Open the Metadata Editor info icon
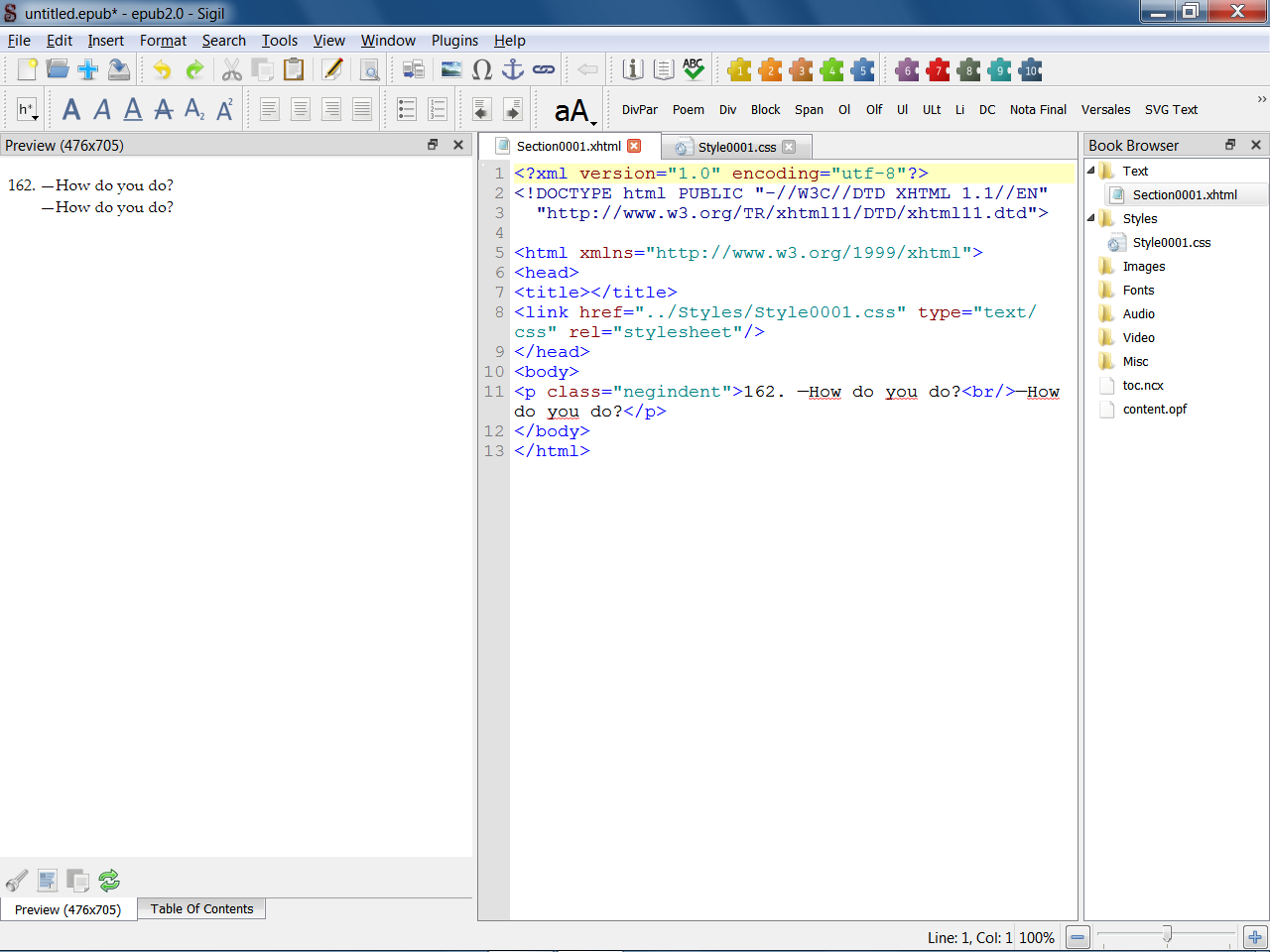Screen dimensions: 1270x952 (x=633, y=69)
